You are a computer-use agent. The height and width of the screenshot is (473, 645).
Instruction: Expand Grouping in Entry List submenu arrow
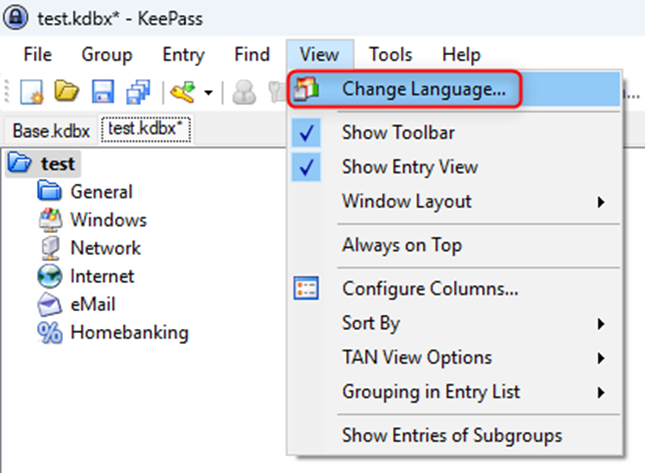click(601, 392)
